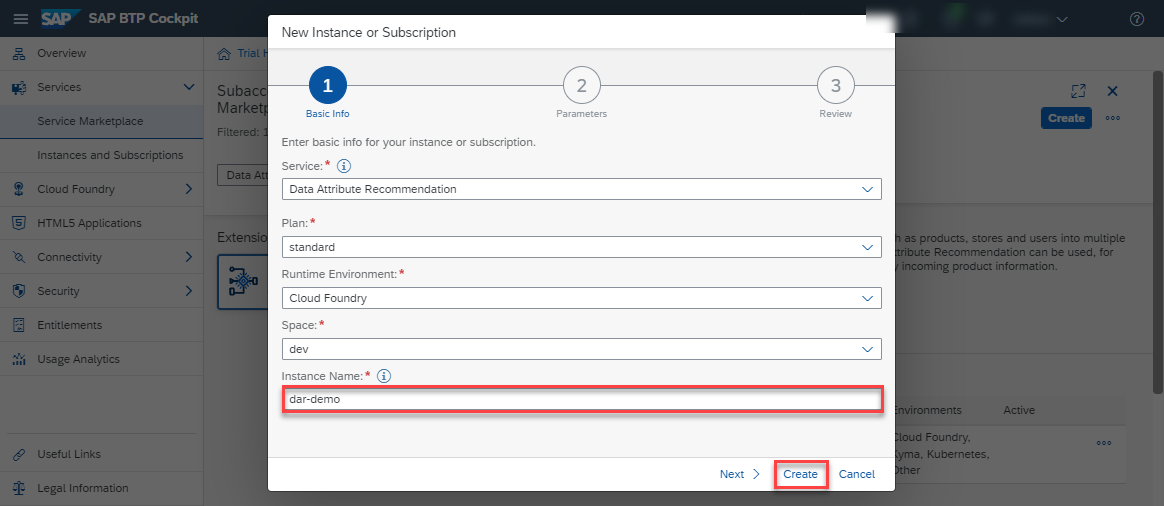Expand the Security navigation section
This screenshot has height=506, width=1164.
tap(189, 291)
